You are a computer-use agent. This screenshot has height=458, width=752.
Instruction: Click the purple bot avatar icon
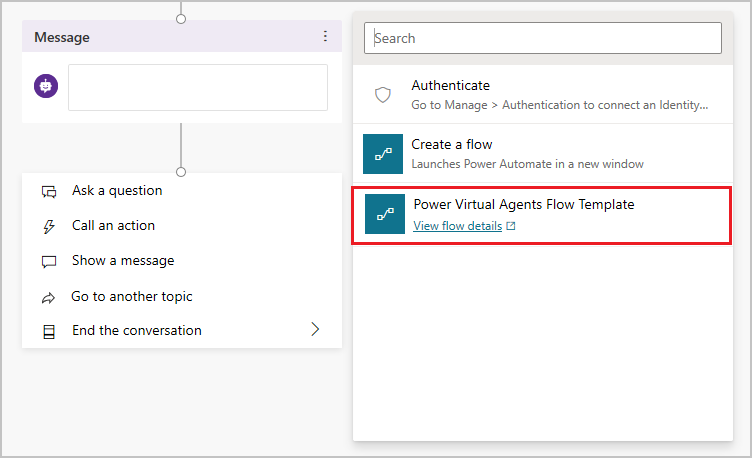tap(46, 86)
